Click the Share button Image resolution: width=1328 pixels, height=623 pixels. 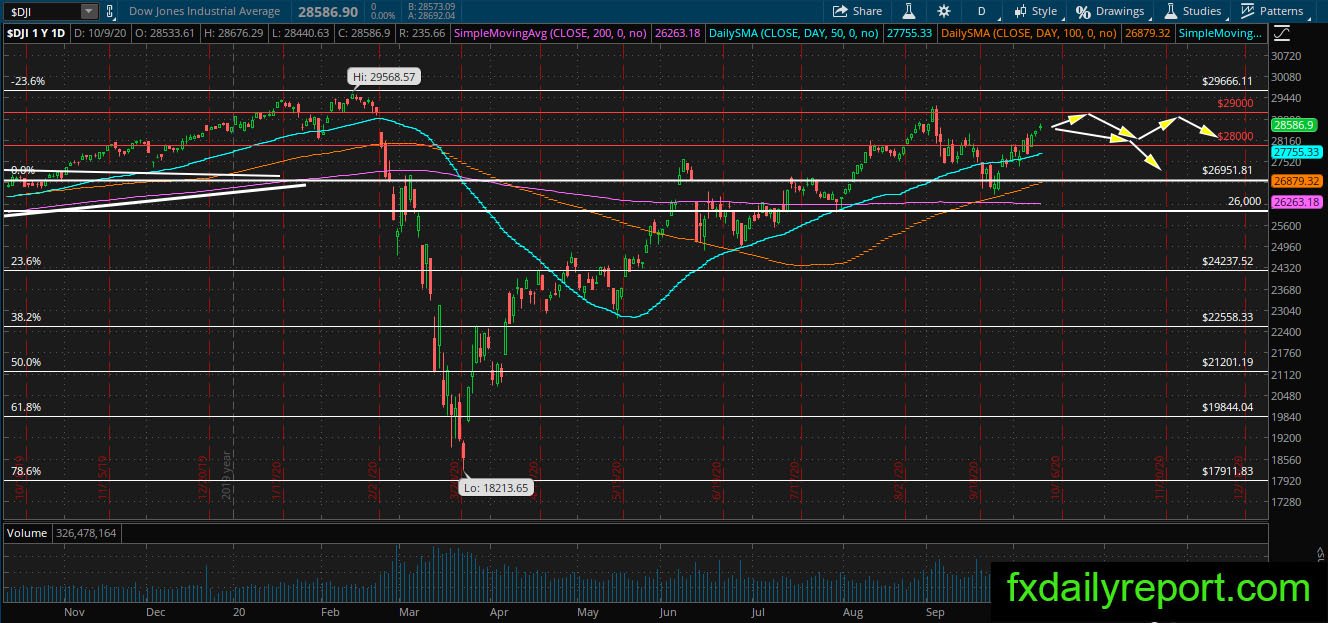(x=858, y=11)
